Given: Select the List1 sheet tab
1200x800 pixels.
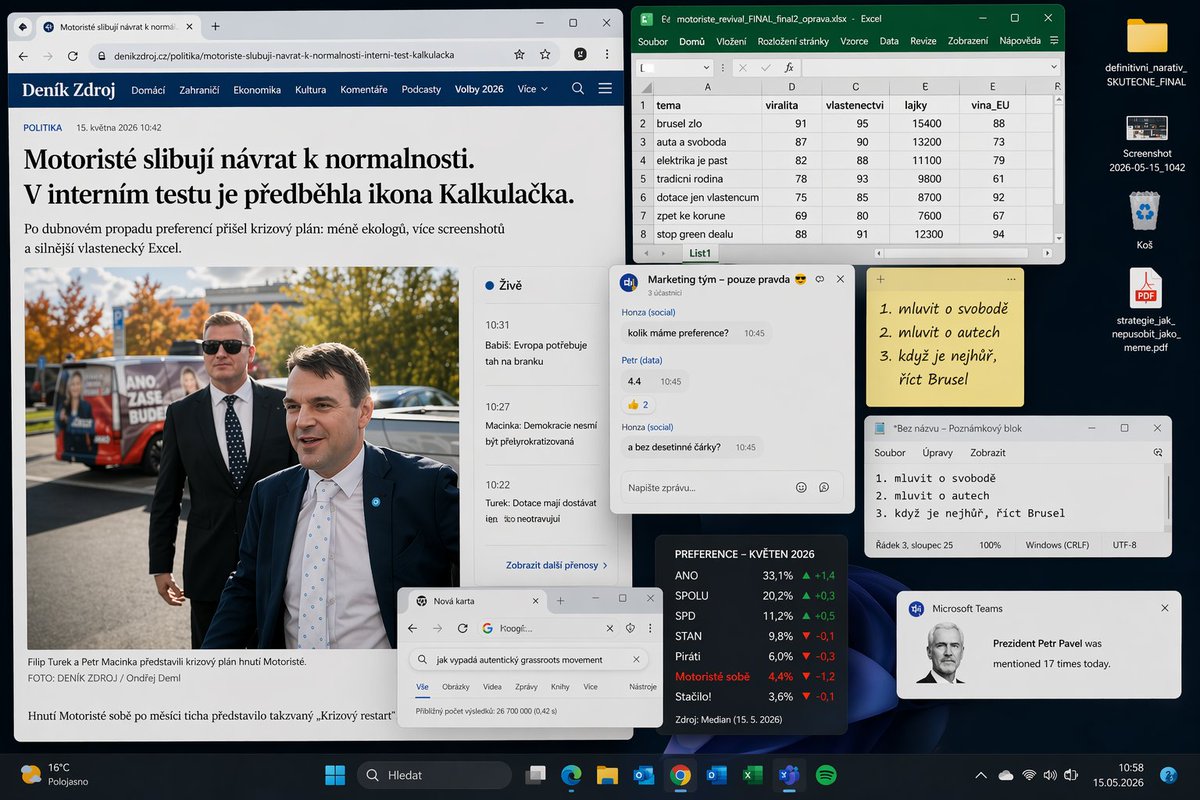Looking at the screenshot, I should click(700, 254).
